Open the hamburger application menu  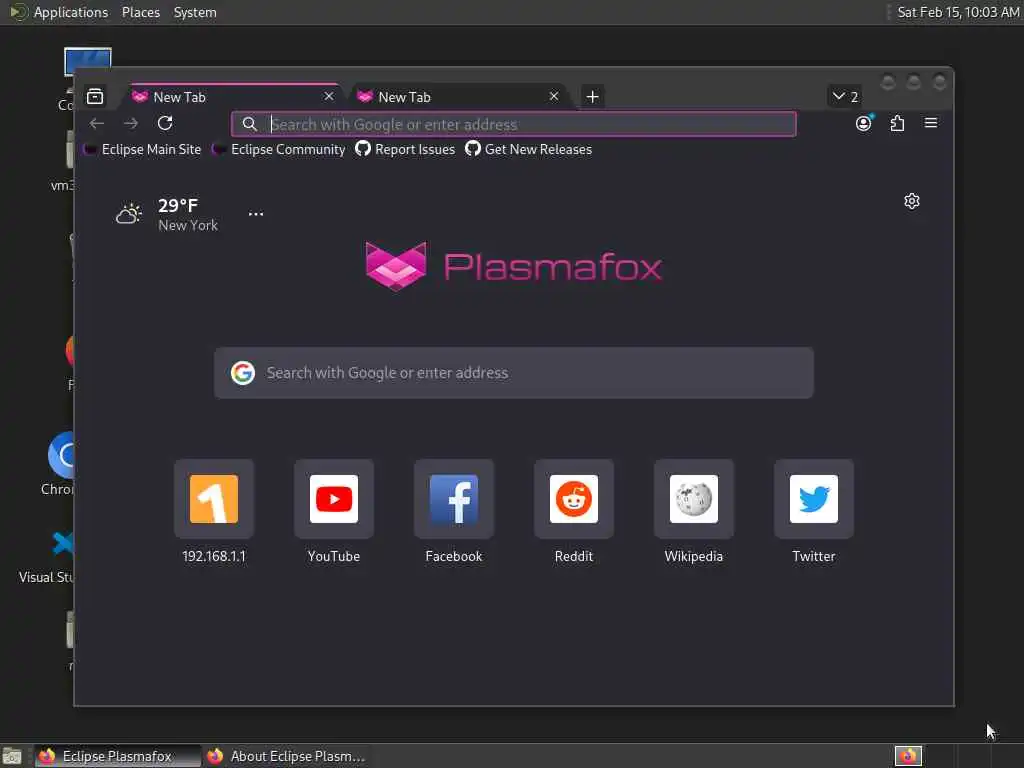[x=931, y=123]
